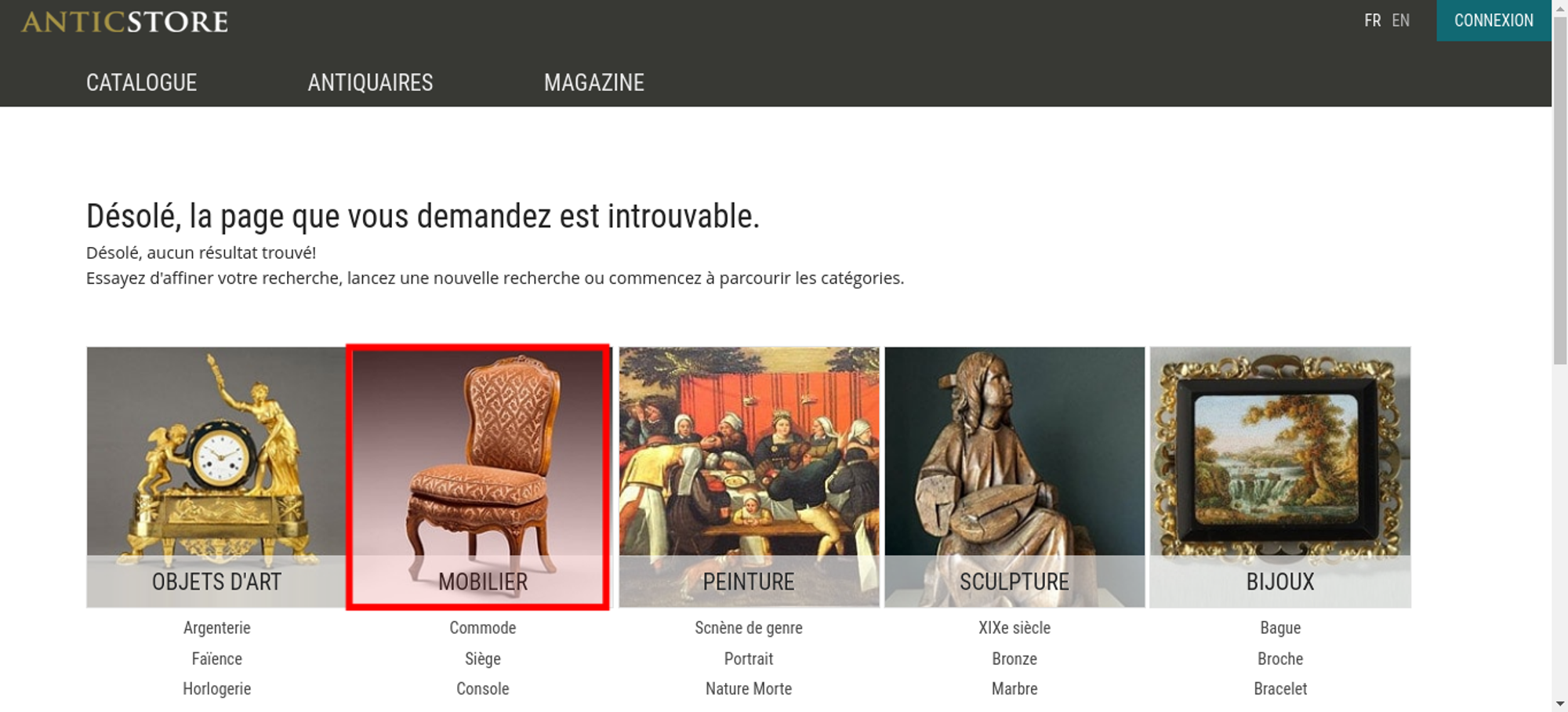Follow the Portrait link
The image size is (1568, 712).
[x=749, y=659]
